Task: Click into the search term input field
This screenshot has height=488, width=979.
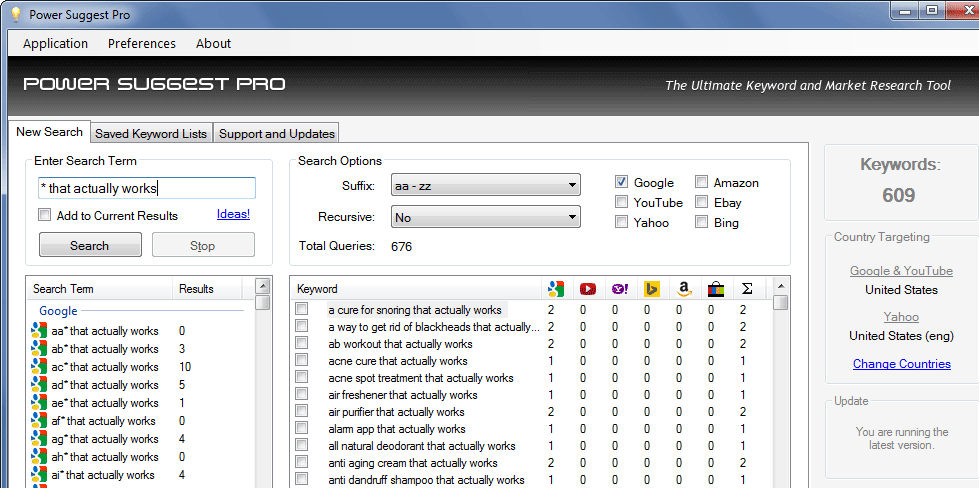Action: click(x=146, y=188)
